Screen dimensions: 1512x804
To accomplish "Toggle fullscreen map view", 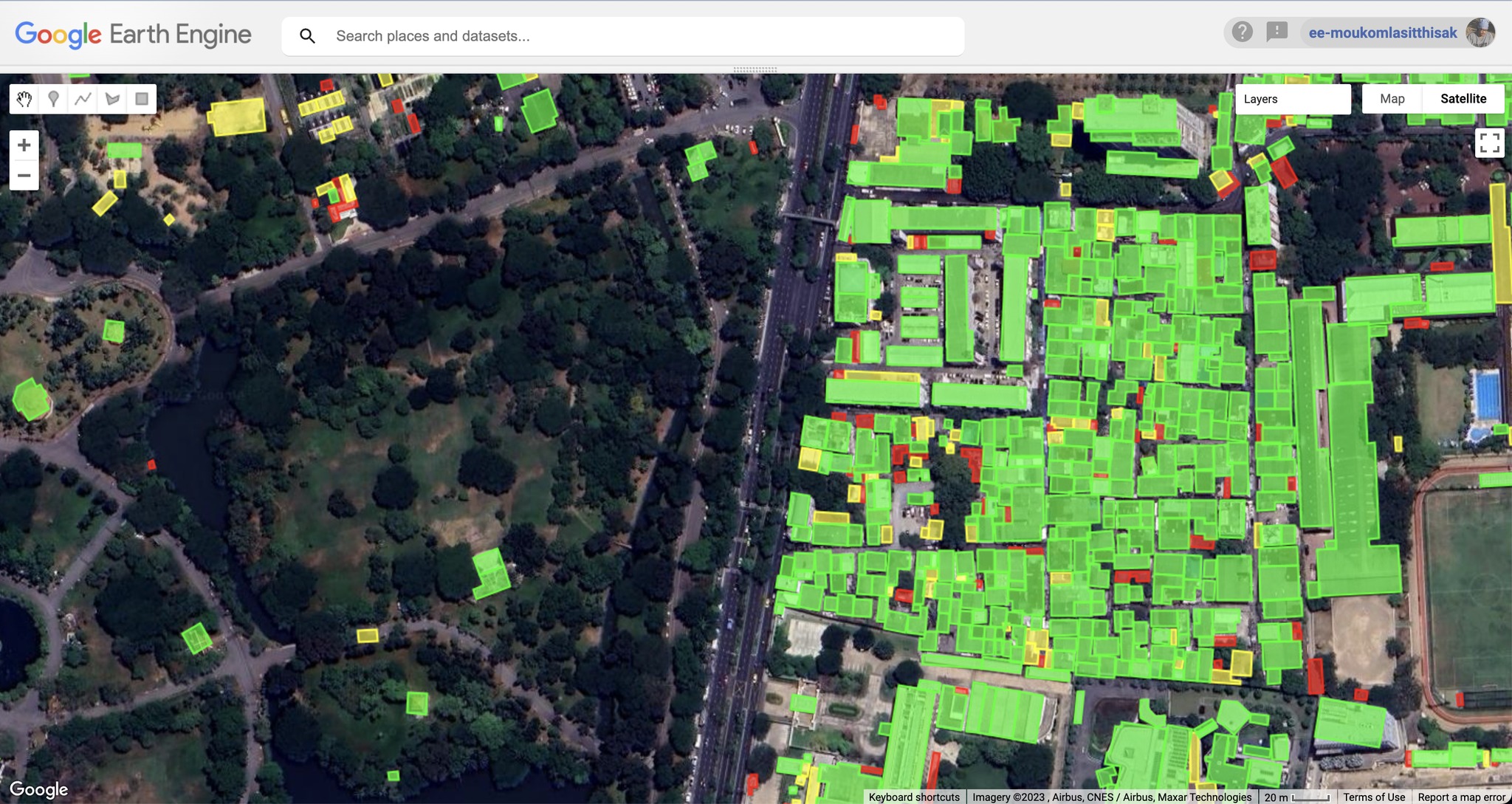I will coord(1489,142).
